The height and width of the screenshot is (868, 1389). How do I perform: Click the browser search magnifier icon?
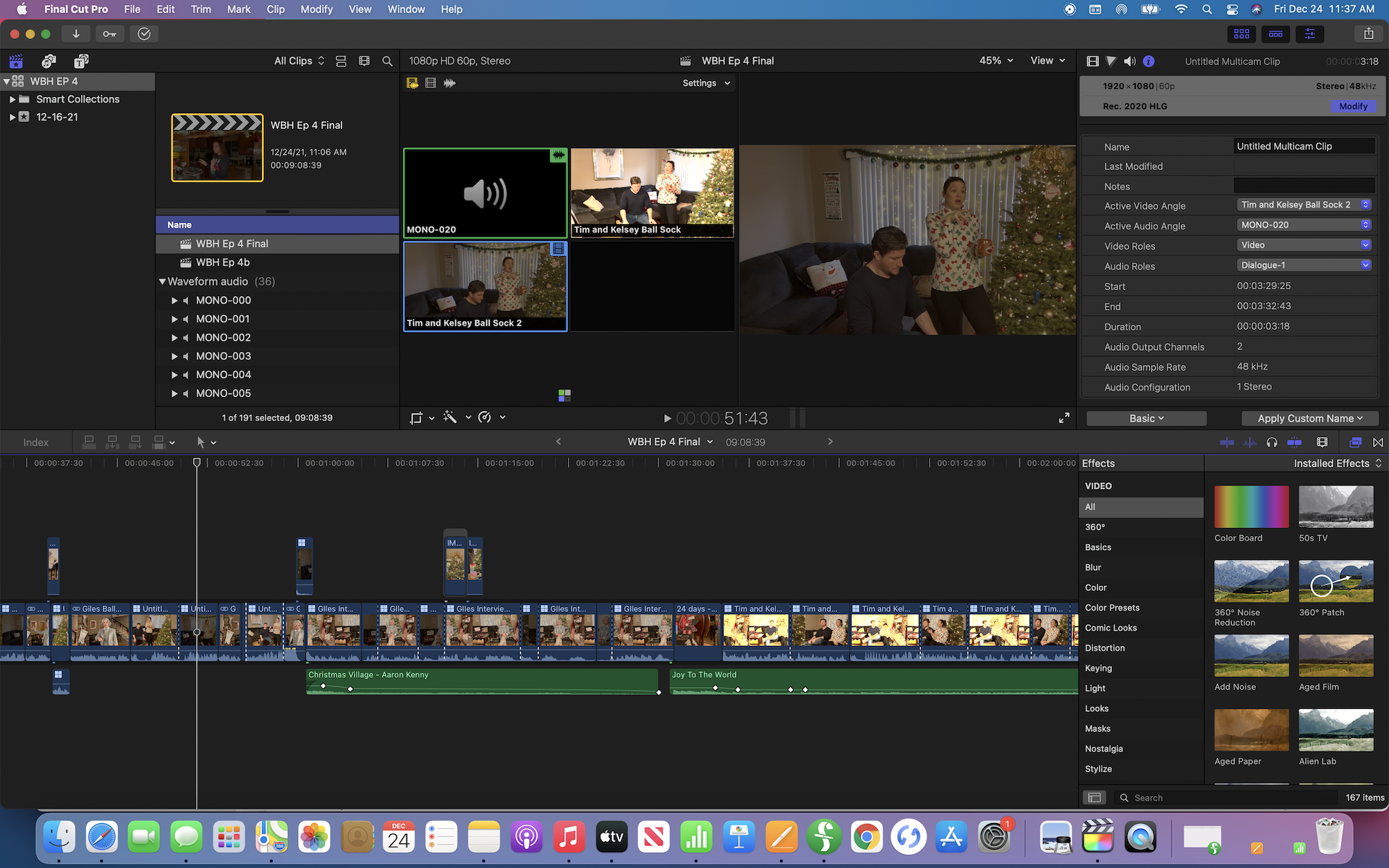click(x=387, y=61)
